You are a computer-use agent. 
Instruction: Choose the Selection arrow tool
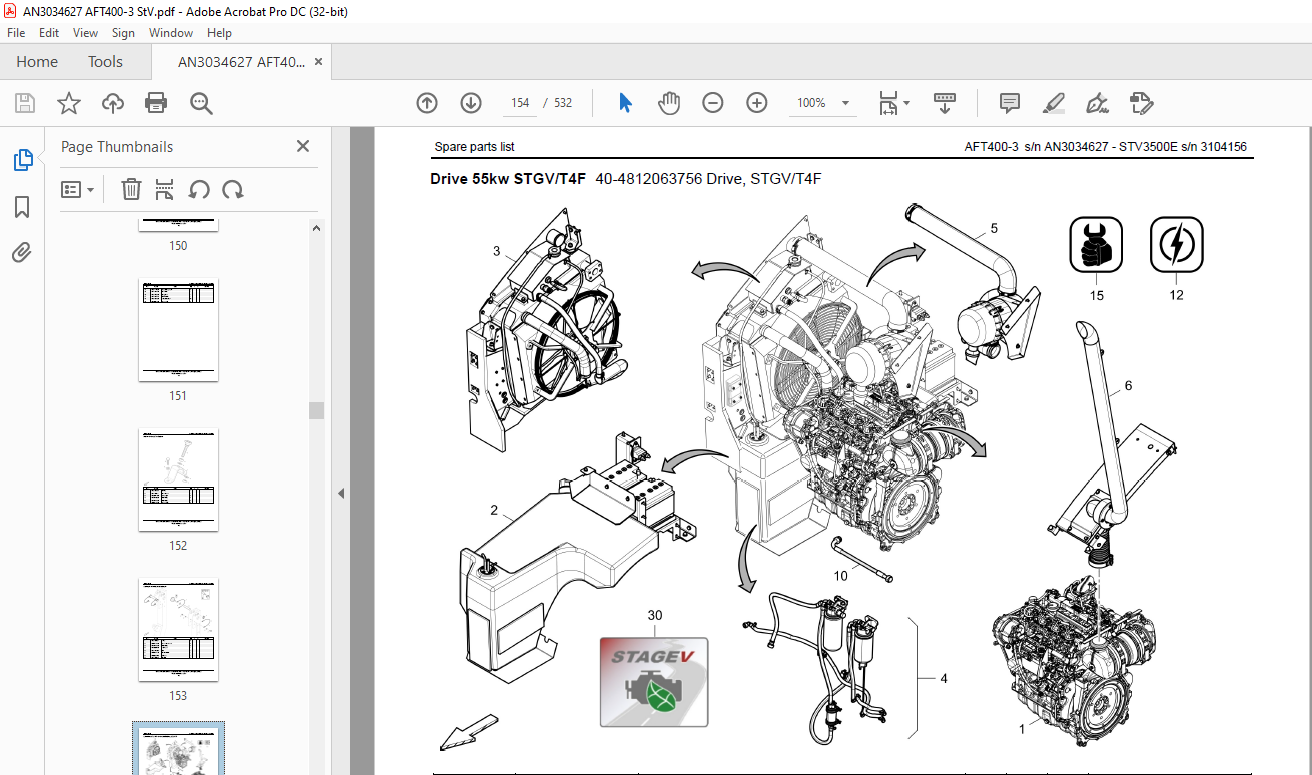coord(625,103)
